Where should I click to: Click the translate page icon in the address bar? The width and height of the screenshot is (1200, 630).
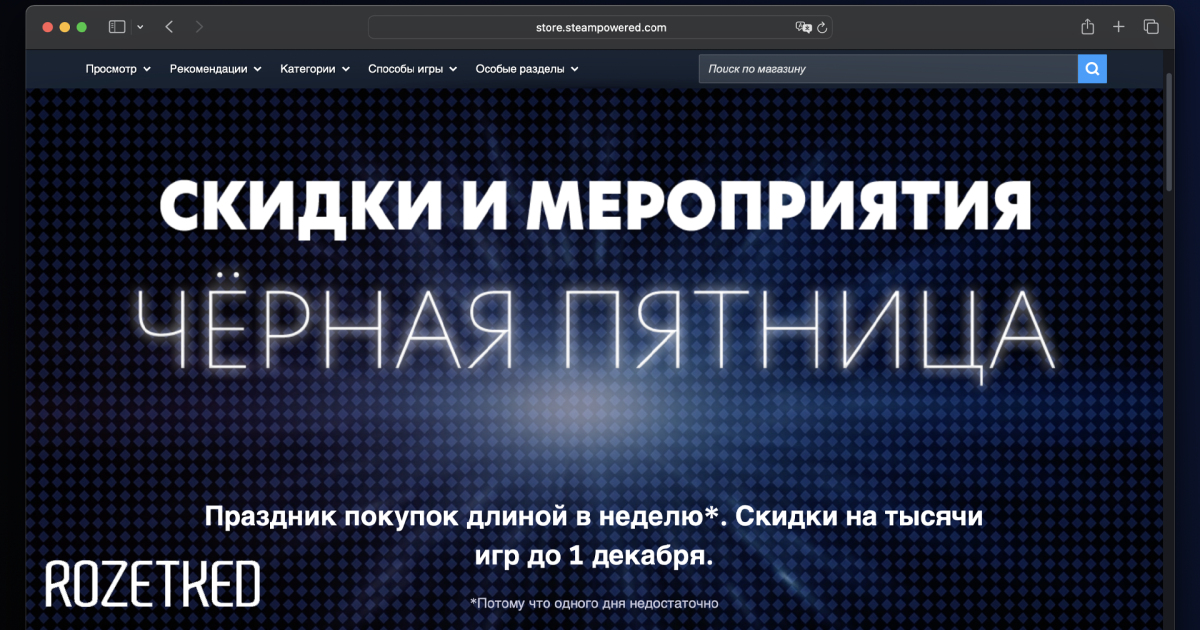click(802, 28)
